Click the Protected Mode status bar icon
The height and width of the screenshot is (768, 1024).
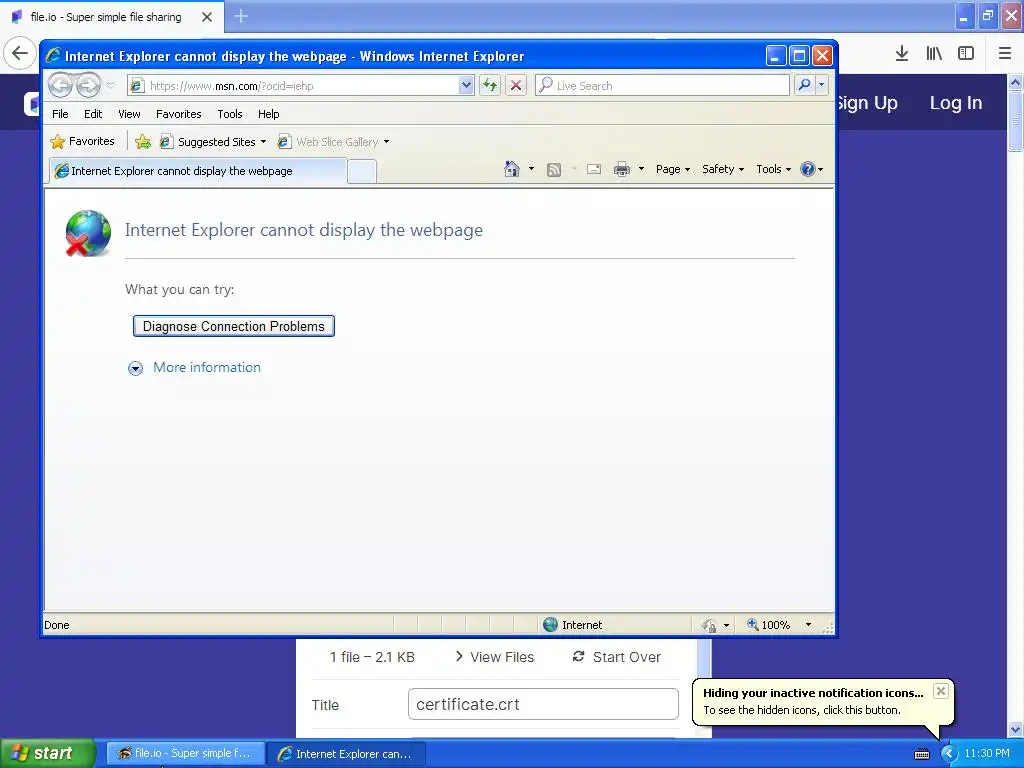point(709,625)
